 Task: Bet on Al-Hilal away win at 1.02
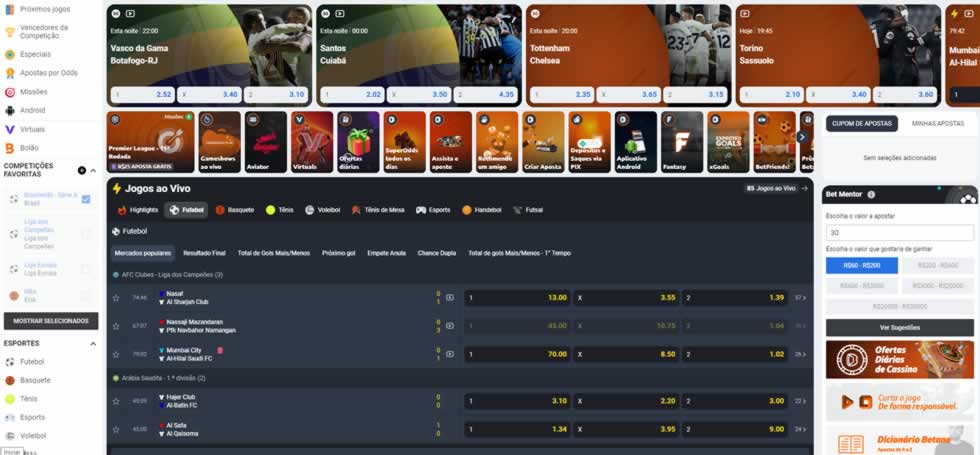[734, 354]
